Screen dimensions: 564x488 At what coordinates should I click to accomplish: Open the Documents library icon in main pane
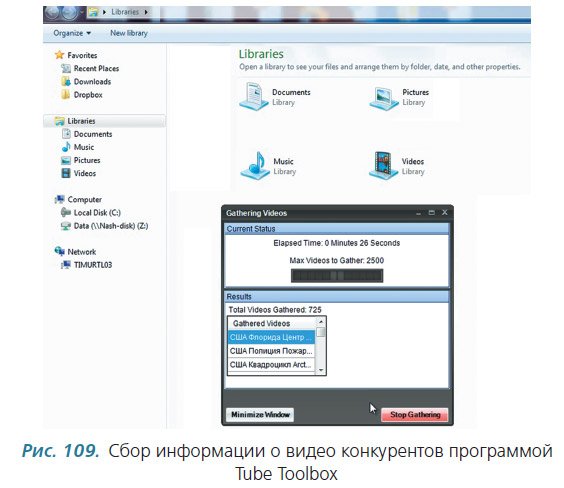254,96
